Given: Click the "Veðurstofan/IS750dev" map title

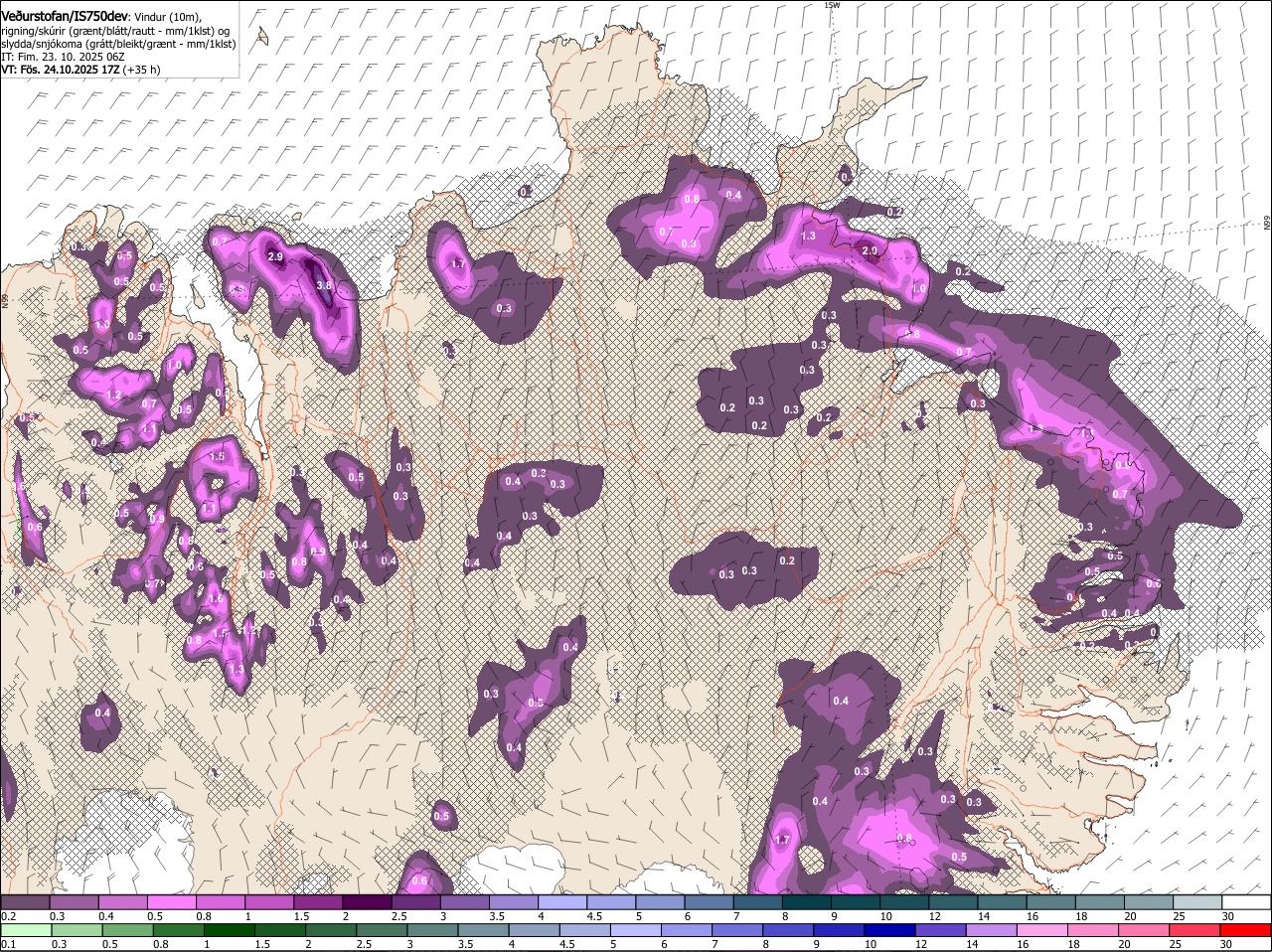Looking at the screenshot, I should [66, 16].
